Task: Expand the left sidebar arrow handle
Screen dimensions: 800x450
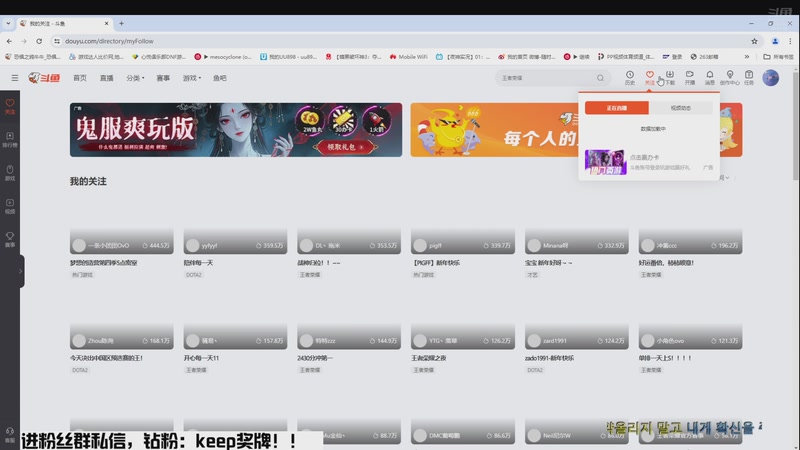Action: click(21, 271)
